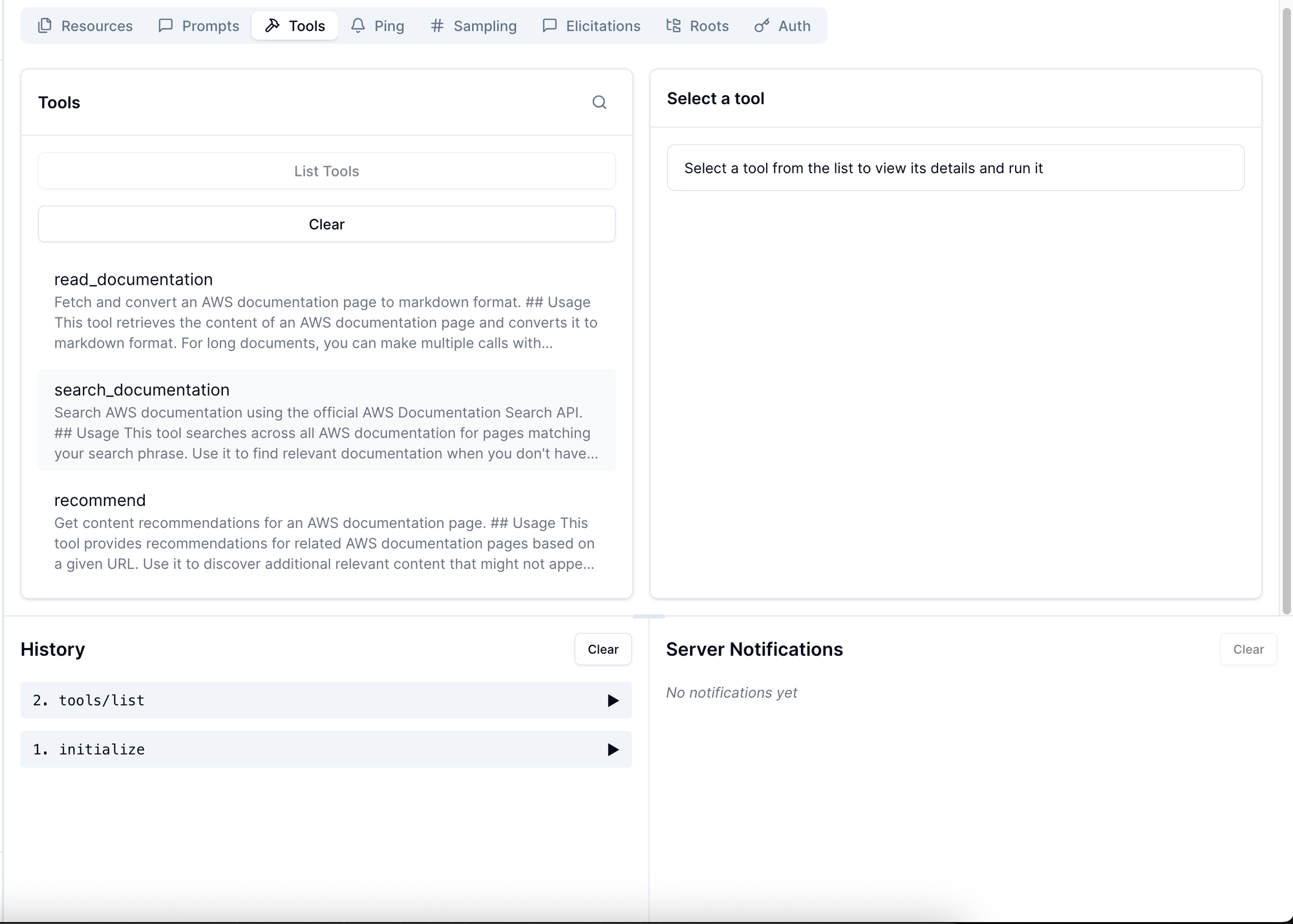
Task: Open the Tools tab
Action: click(x=295, y=26)
